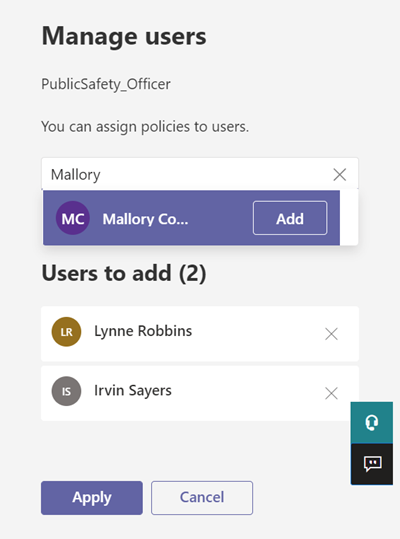
Task: Click the LR avatar for Lynne Robbins
Action: (x=66, y=332)
